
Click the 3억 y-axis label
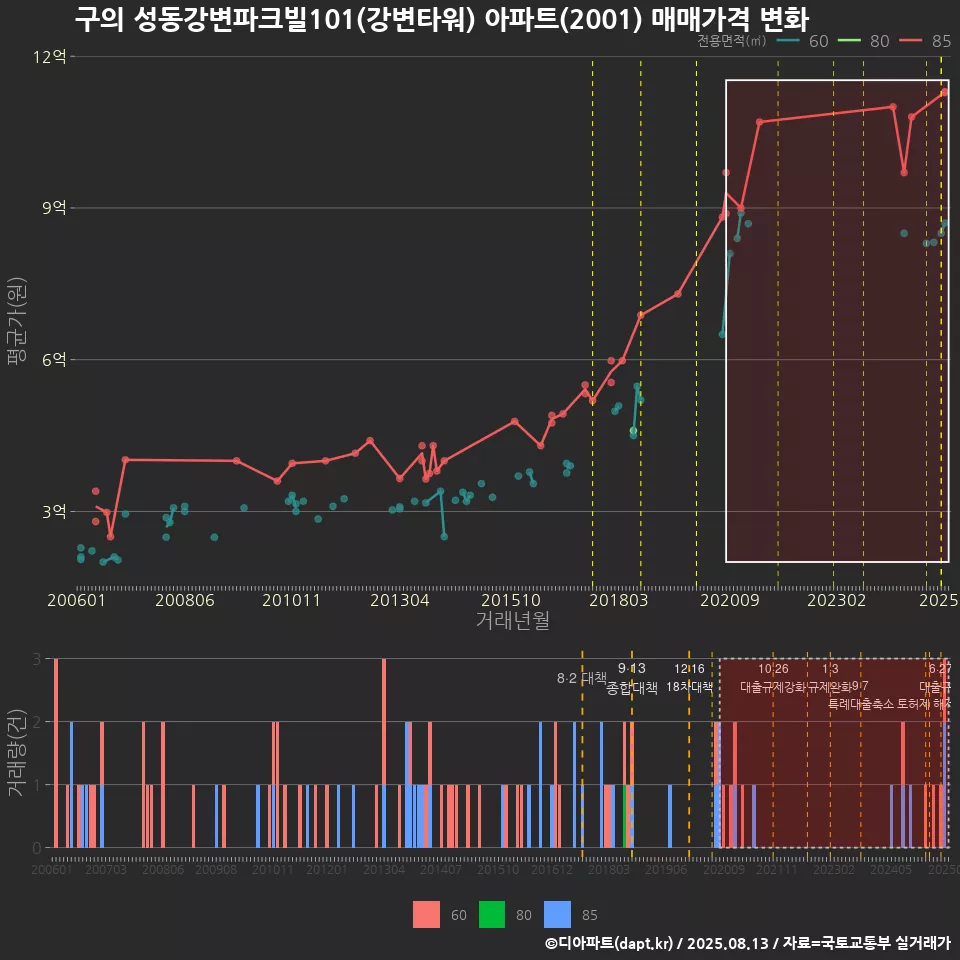tap(54, 511)
